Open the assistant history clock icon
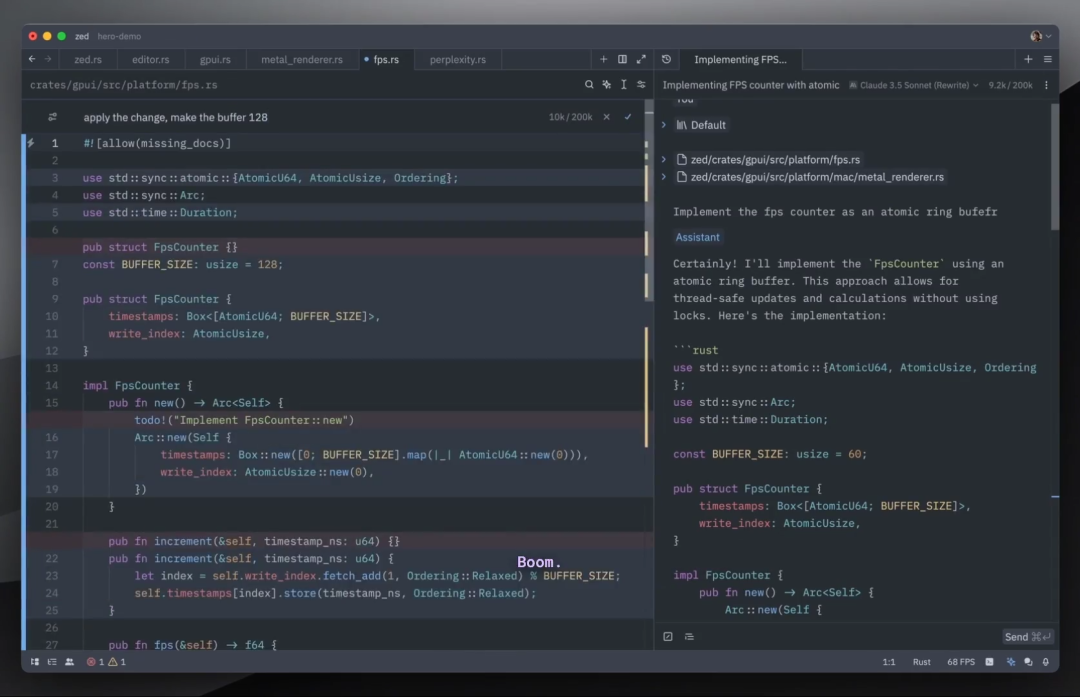This screenshot has height=697, width=1080. [666, 59]
